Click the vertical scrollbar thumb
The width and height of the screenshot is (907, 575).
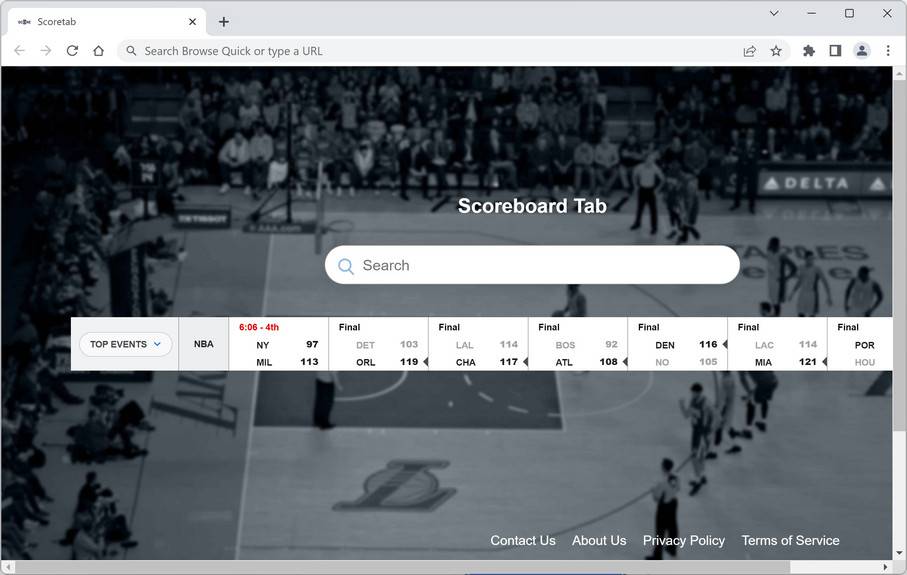(899, 255)
